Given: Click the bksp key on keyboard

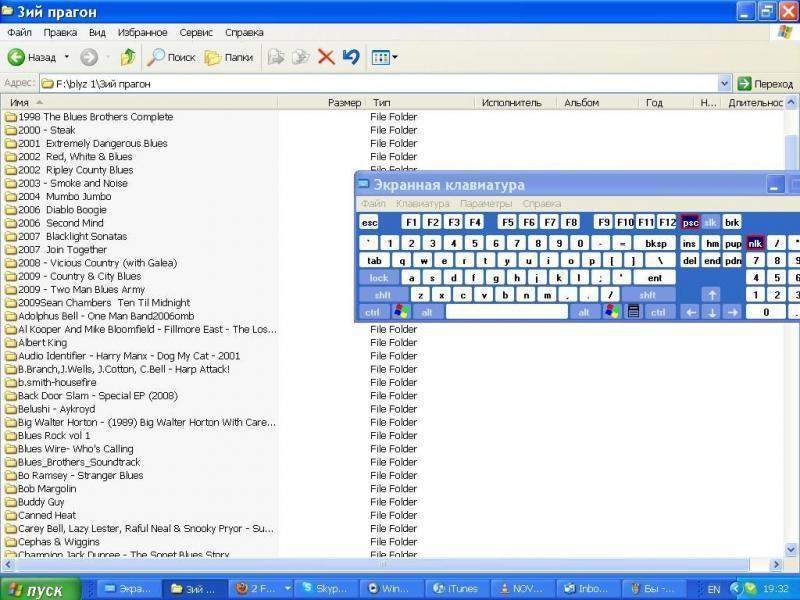Looking at the screenshot, I should click(656, 244).
